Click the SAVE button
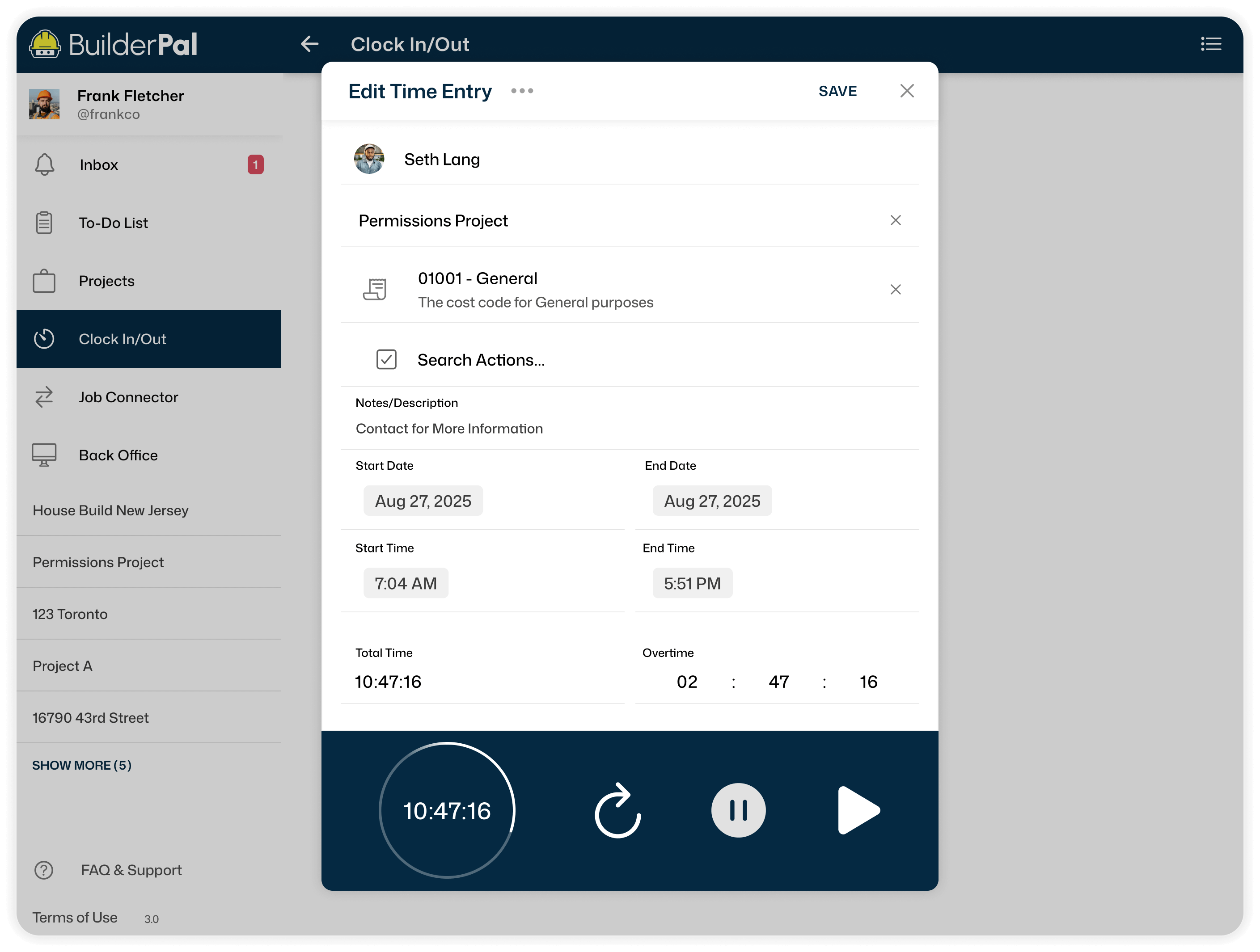 pyautogui.click(x=837, y=91)
